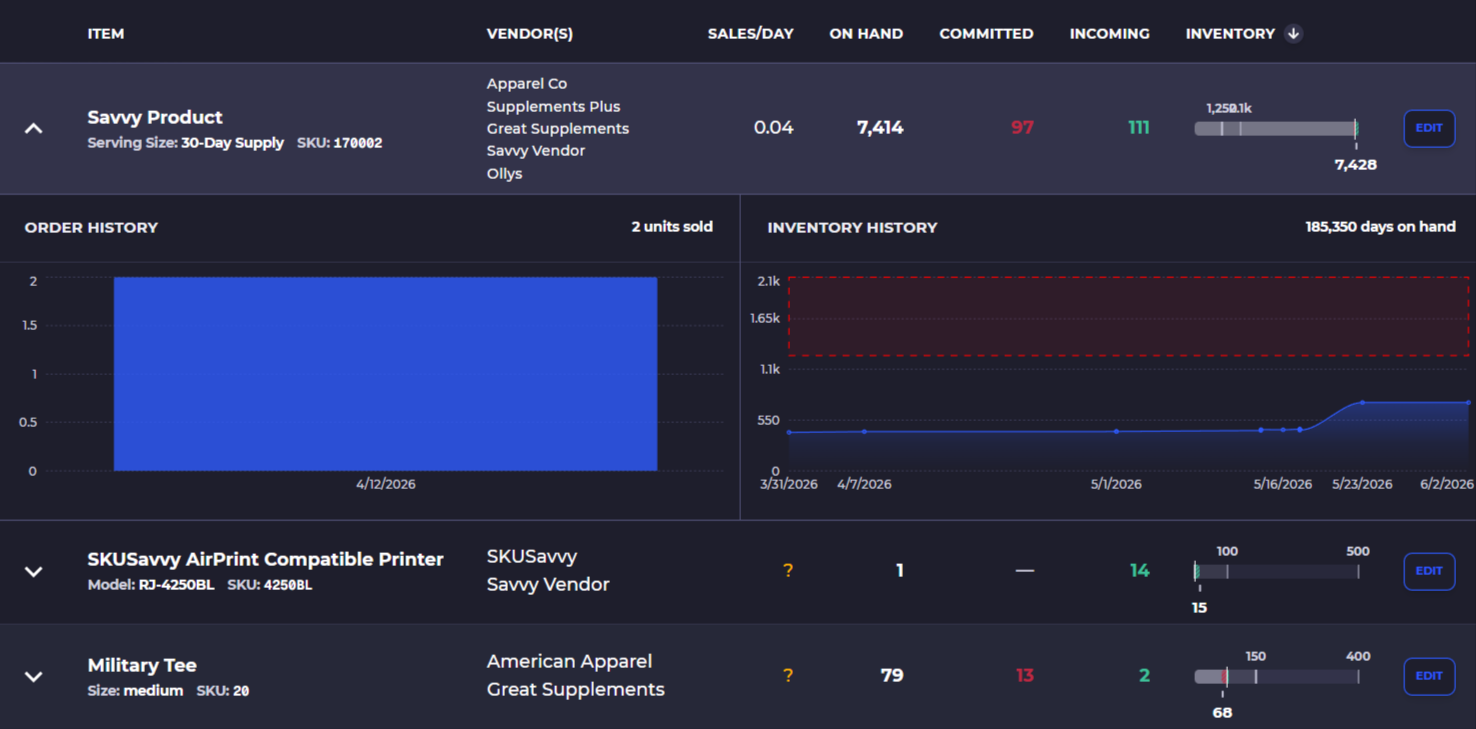
Task: Expand the Military Tee row
Action: (x=33, y=676)
